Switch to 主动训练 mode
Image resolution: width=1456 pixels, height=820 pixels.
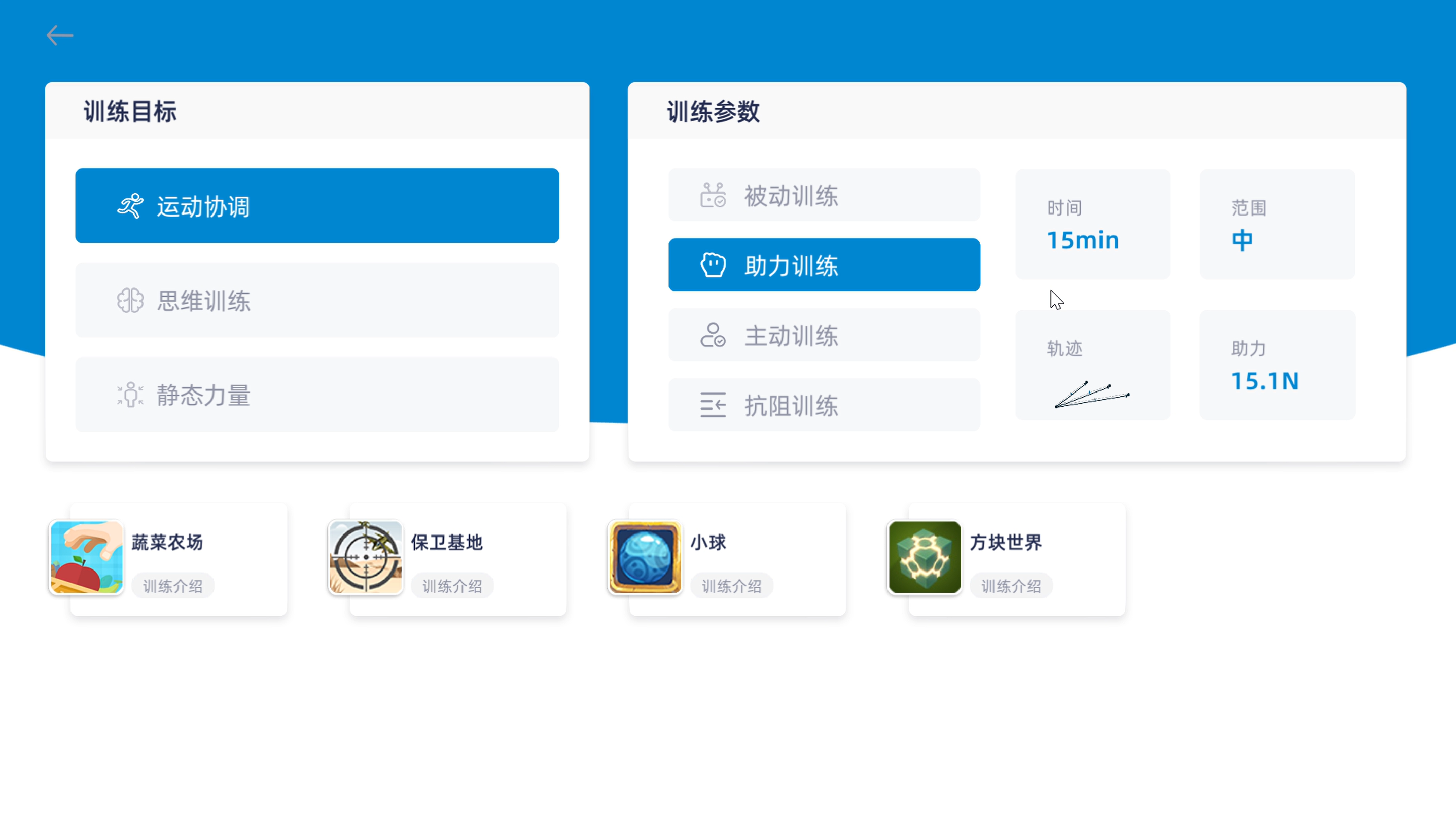point(824,335)
